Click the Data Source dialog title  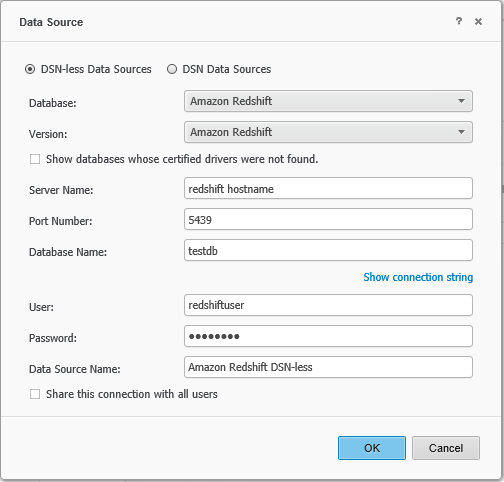(51, 22)
